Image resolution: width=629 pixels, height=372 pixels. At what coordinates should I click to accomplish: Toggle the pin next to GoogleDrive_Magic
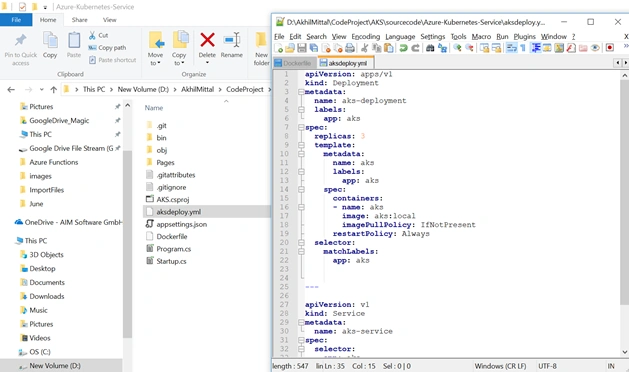click(117, 120)
